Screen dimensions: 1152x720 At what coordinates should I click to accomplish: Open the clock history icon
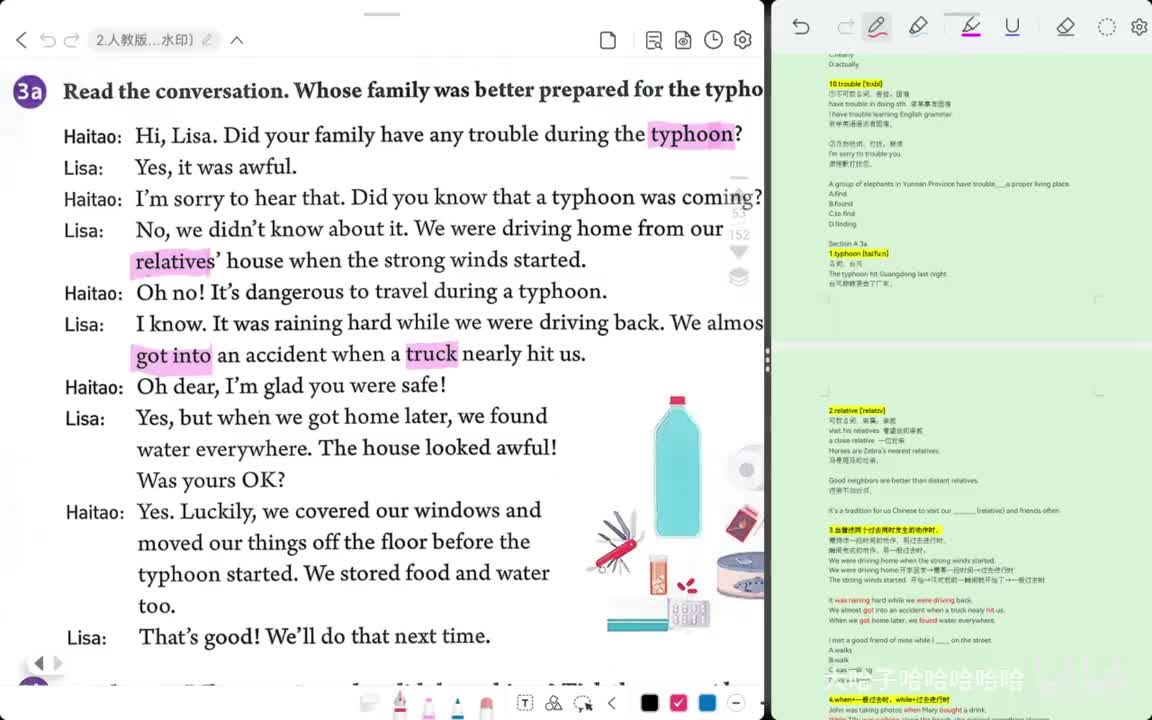713,40
